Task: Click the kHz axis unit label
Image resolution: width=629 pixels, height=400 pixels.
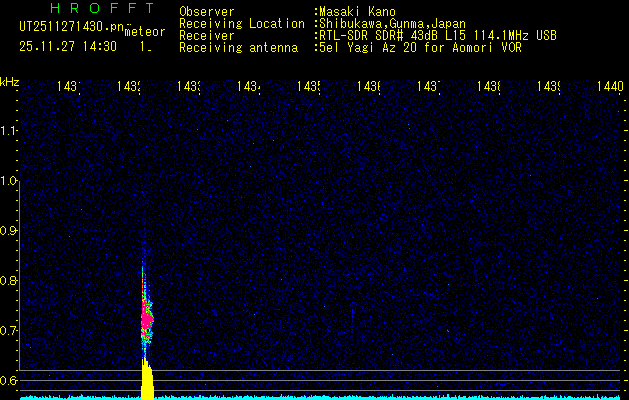Action: 10,81
